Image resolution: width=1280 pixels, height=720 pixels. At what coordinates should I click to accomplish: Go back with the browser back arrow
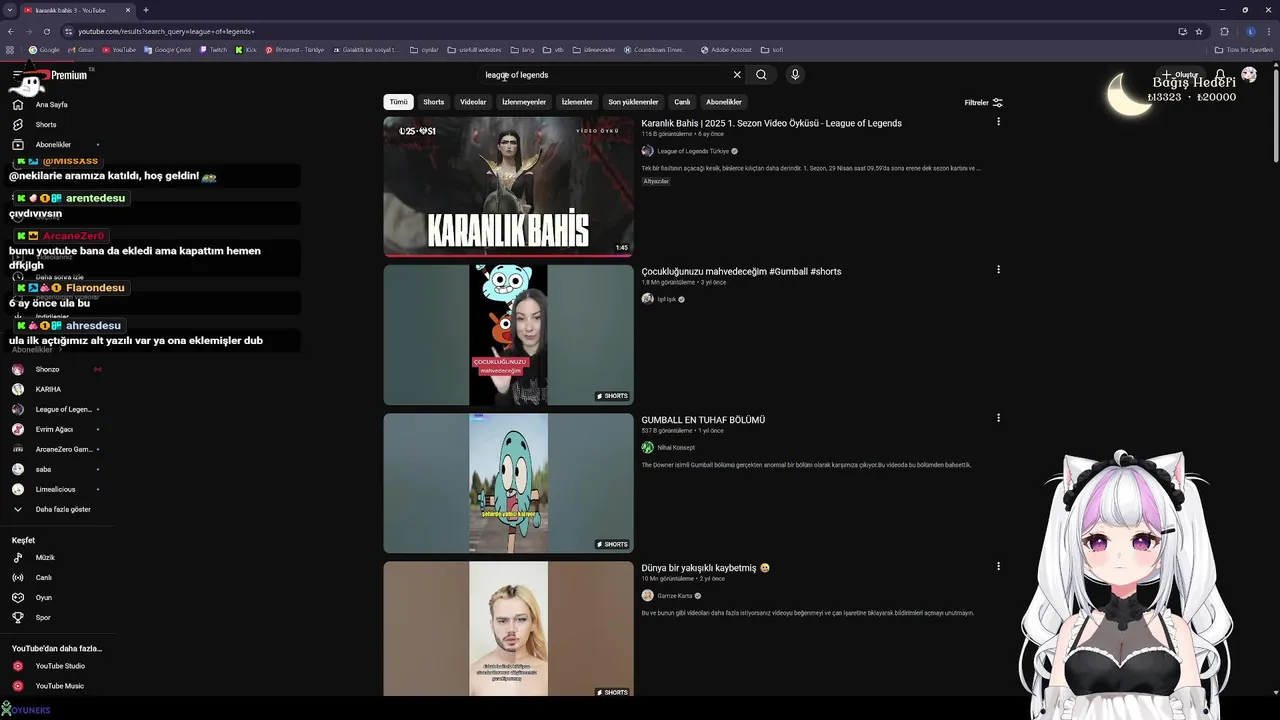pos(12,31)
